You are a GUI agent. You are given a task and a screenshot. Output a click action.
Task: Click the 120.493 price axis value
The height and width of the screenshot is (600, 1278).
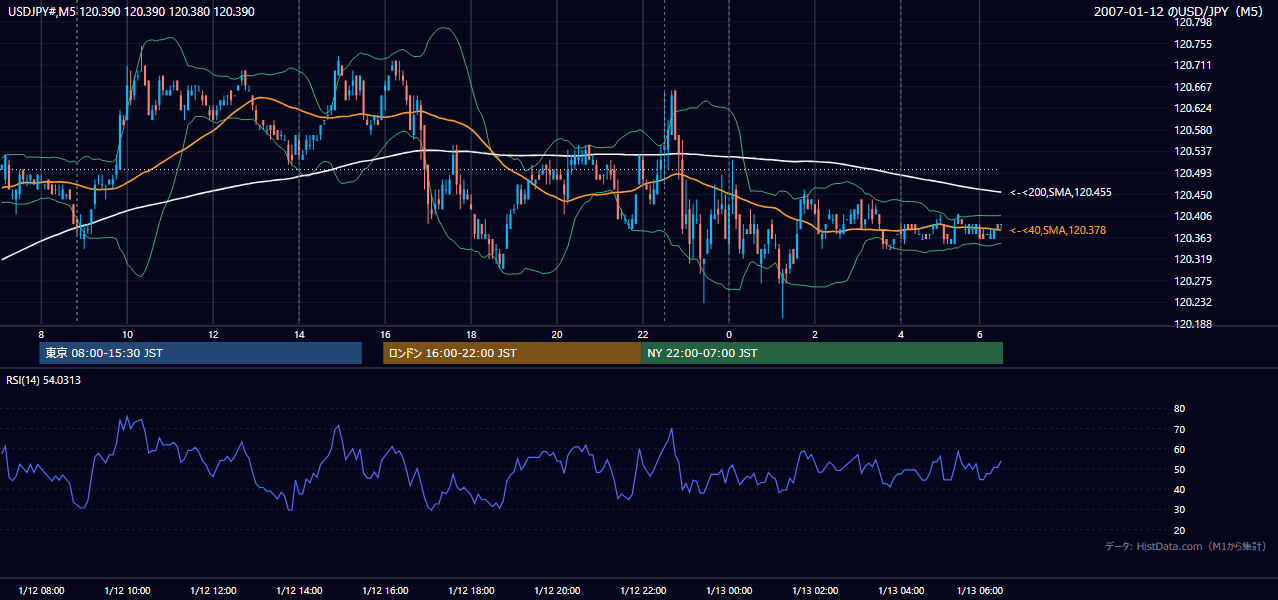tap(1194, 173)
